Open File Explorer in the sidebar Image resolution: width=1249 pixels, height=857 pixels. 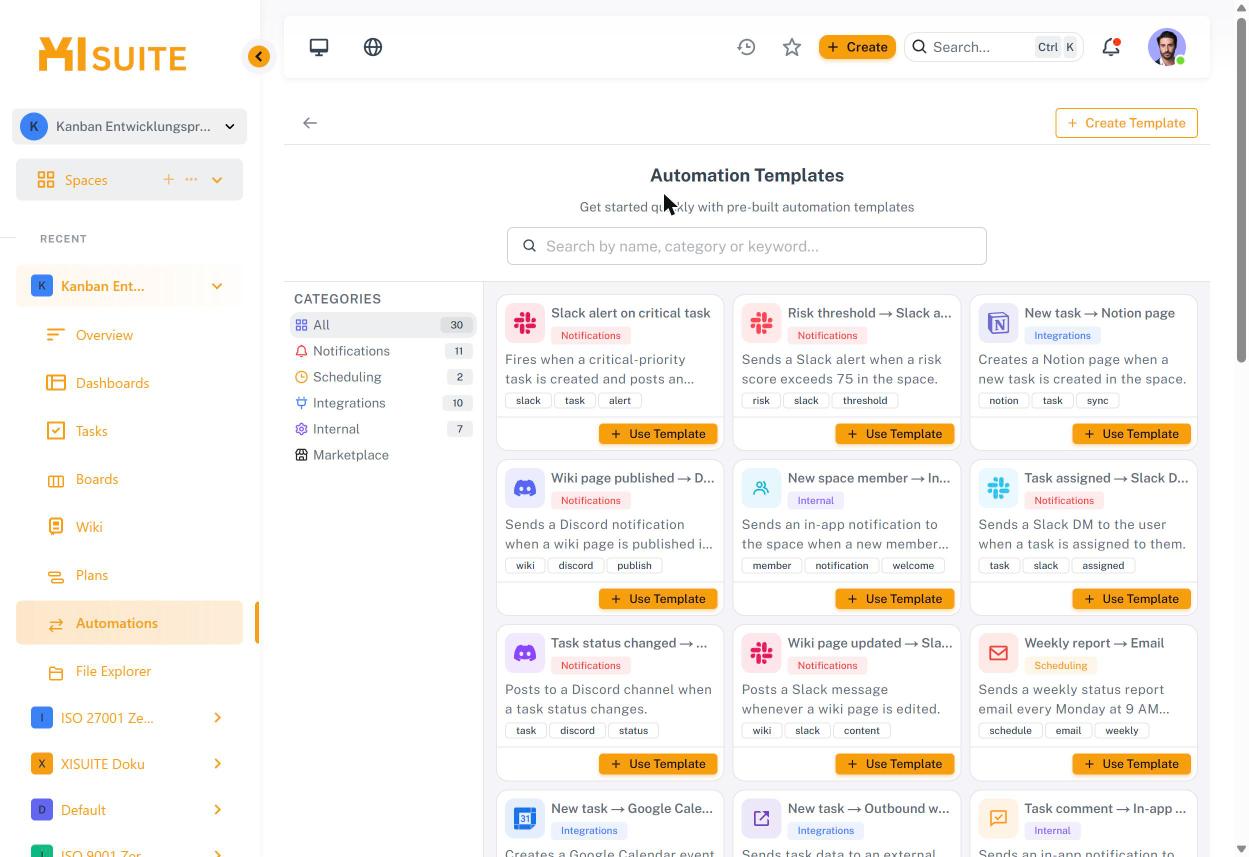point(129,671)
